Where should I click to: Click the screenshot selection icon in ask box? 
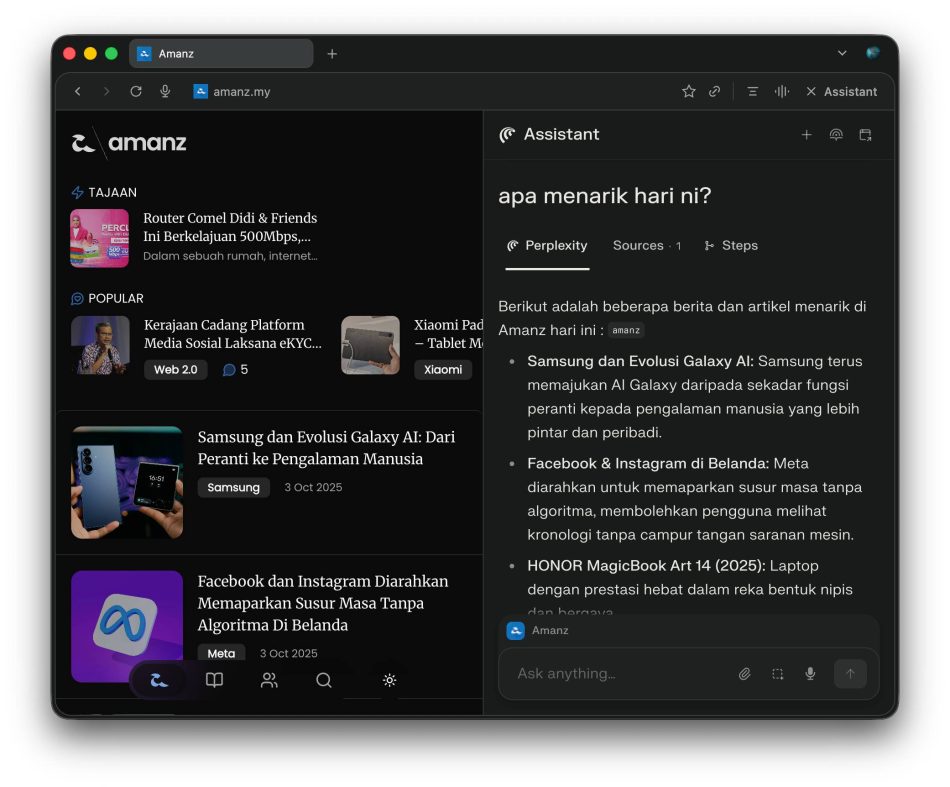(x=777, y=674)
